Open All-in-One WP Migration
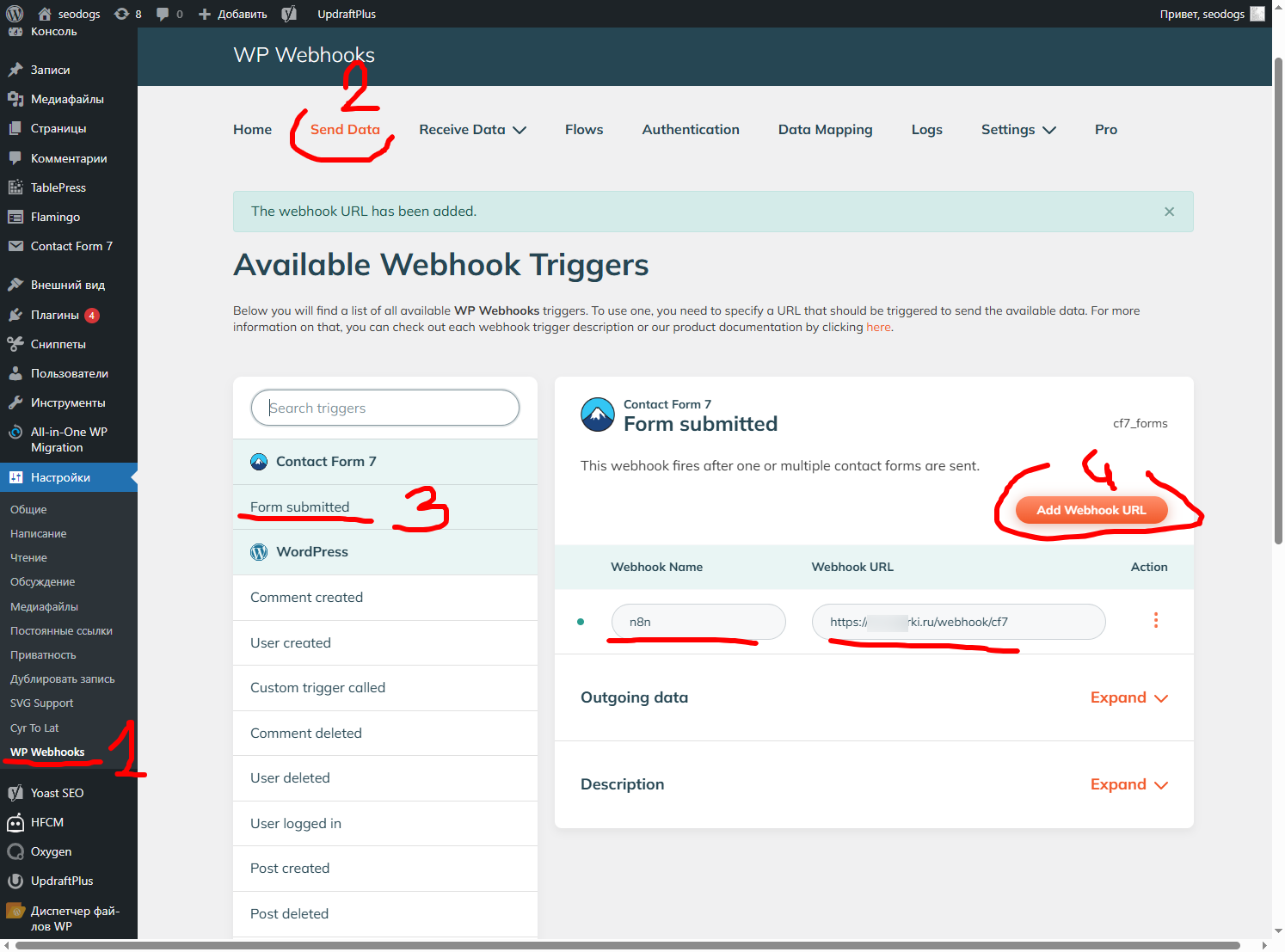This screenshot has width=1285, height=952. [69, 439]
